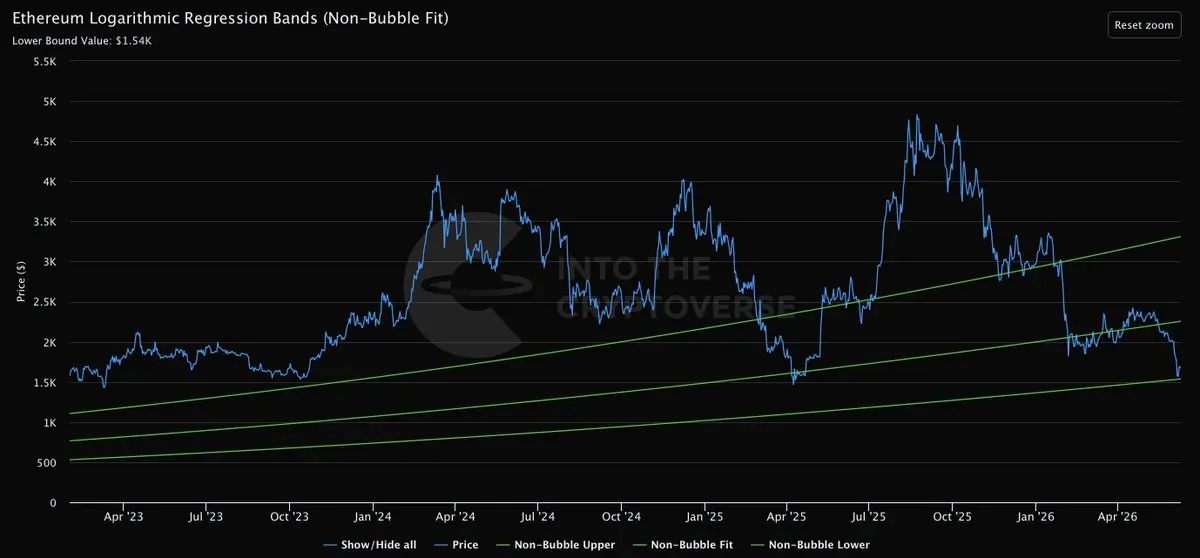Screen dimensions: 1200x558
Task: Click the Apr '23 x-axis label
Action: coord(122,518)
